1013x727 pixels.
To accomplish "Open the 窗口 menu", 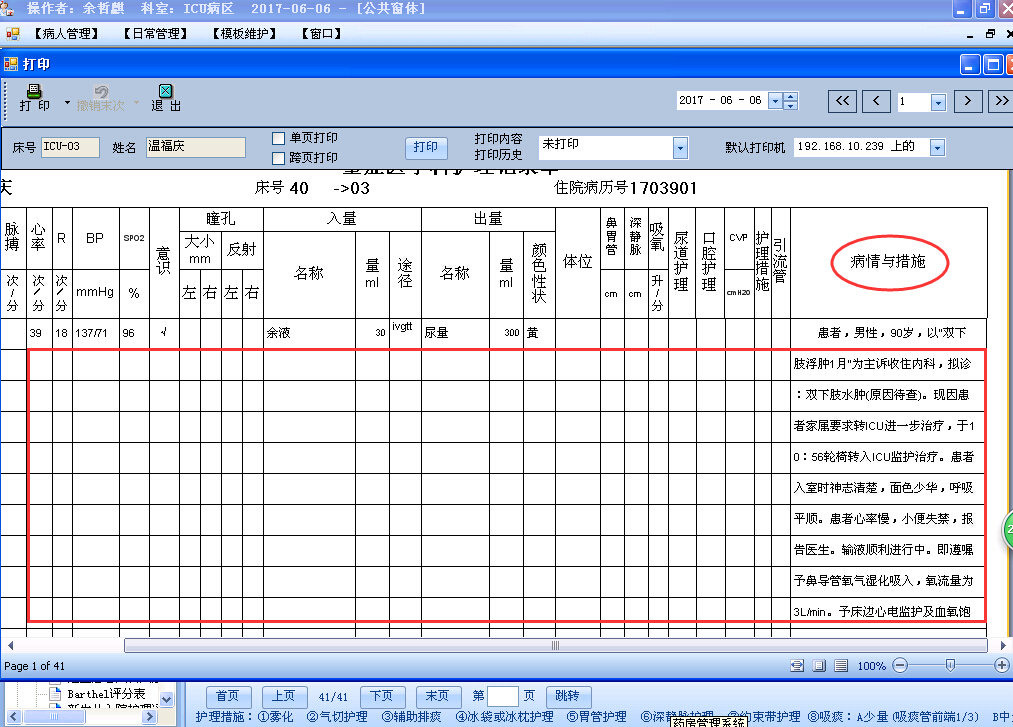I will [x=321, y=34].
